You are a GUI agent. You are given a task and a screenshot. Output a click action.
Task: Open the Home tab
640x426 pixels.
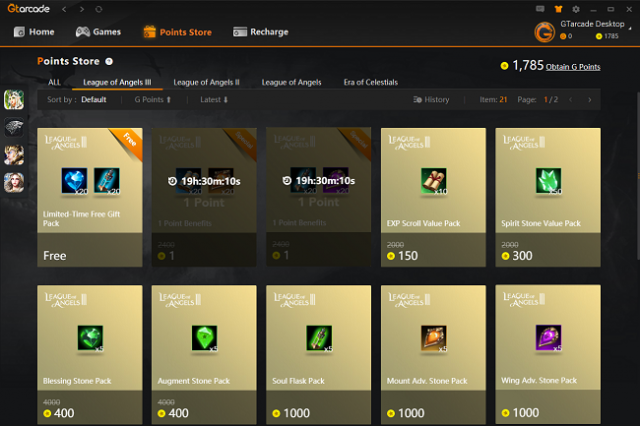coord(34,32)
